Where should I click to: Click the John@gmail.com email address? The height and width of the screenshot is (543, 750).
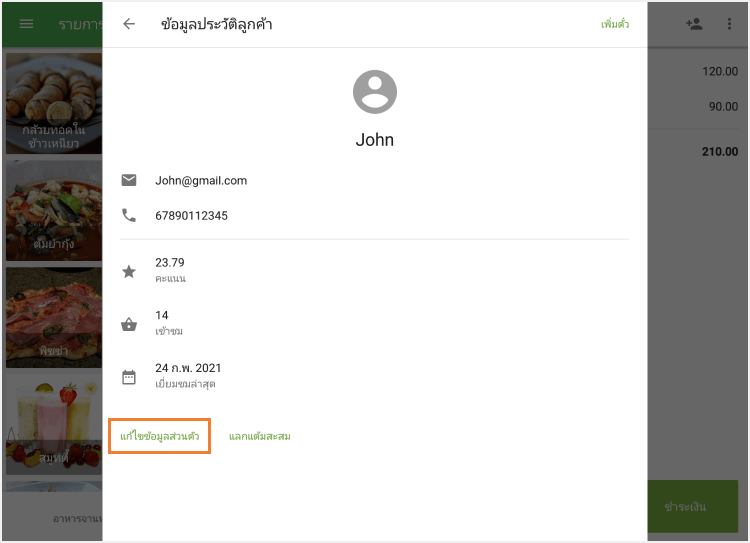tap(201, 181)
